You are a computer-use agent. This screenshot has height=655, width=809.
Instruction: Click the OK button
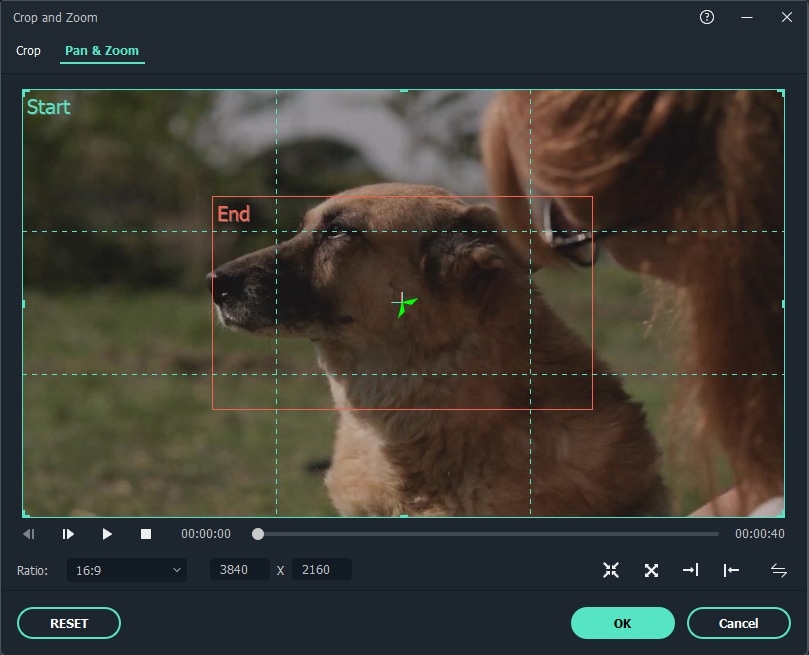[x=622, y=623]
